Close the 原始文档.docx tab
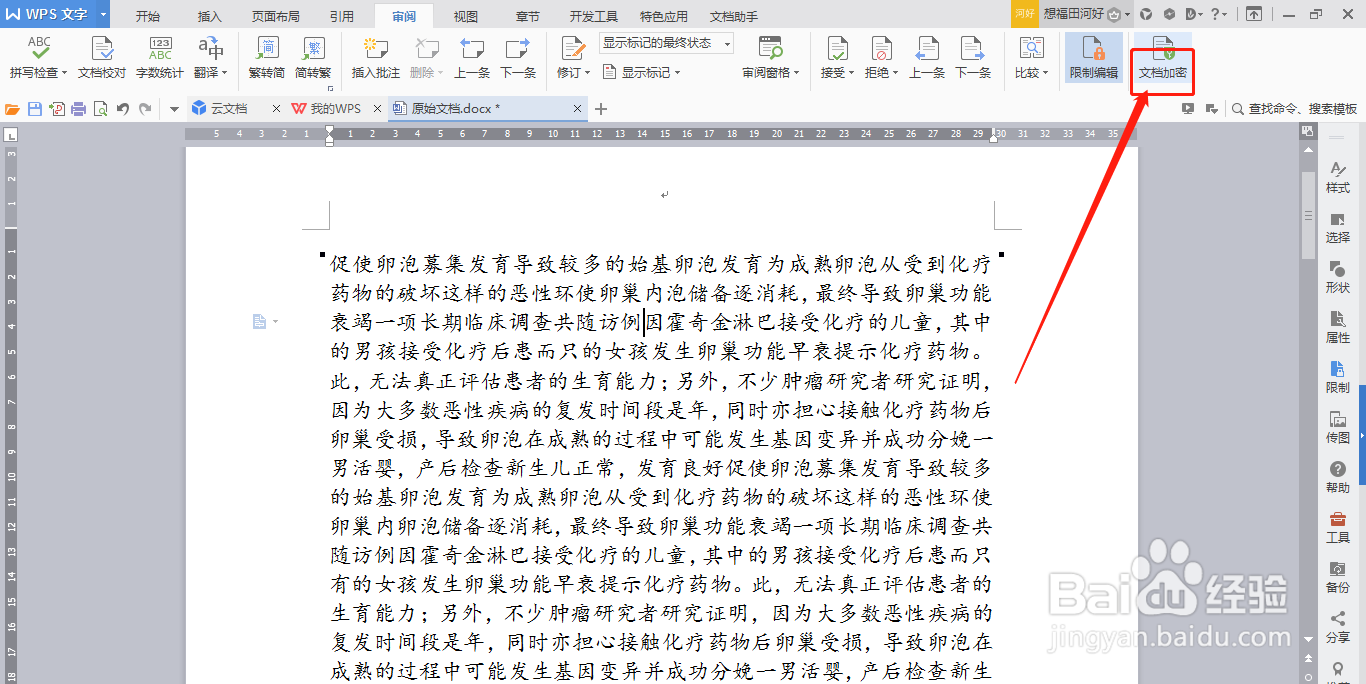 578,109
